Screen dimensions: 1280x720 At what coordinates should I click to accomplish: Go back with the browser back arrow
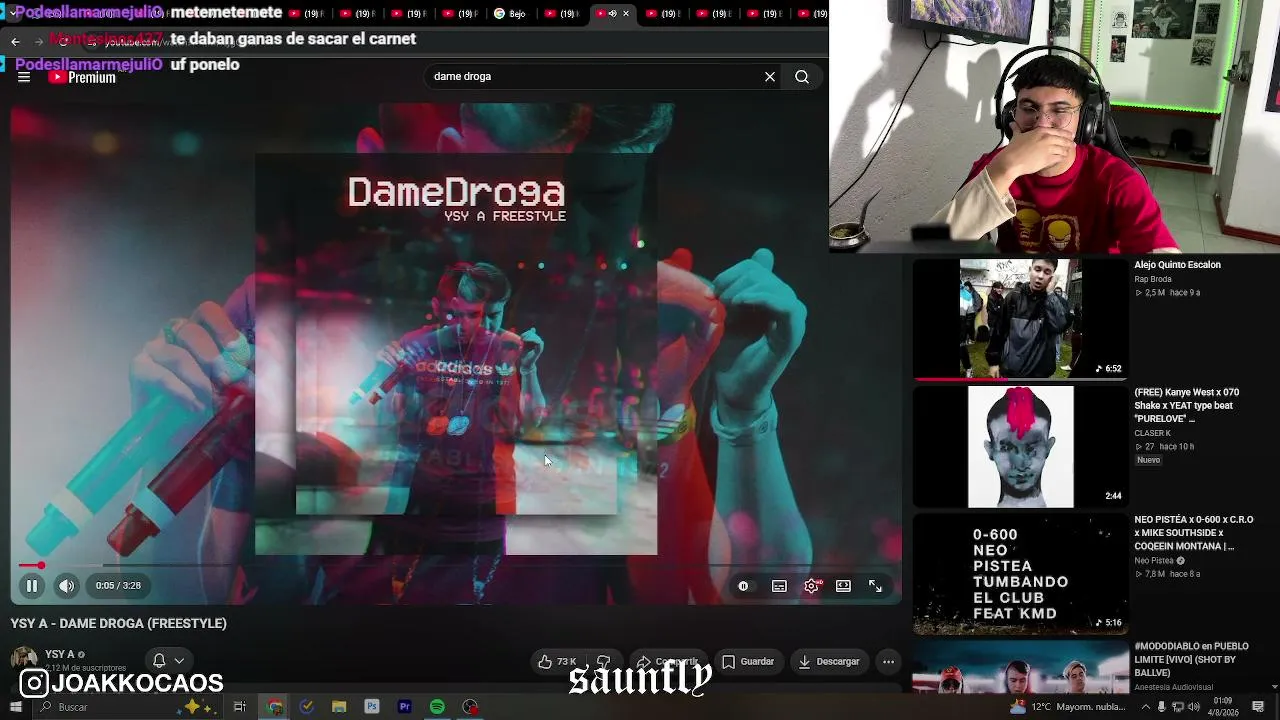pyautogui.click(x=15, y=41)
